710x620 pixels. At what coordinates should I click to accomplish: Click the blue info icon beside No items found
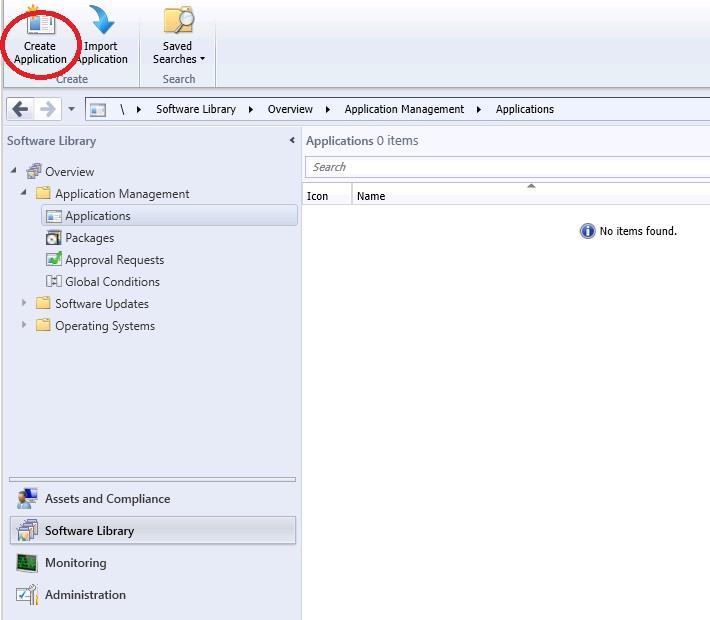(x=587, y=231)
